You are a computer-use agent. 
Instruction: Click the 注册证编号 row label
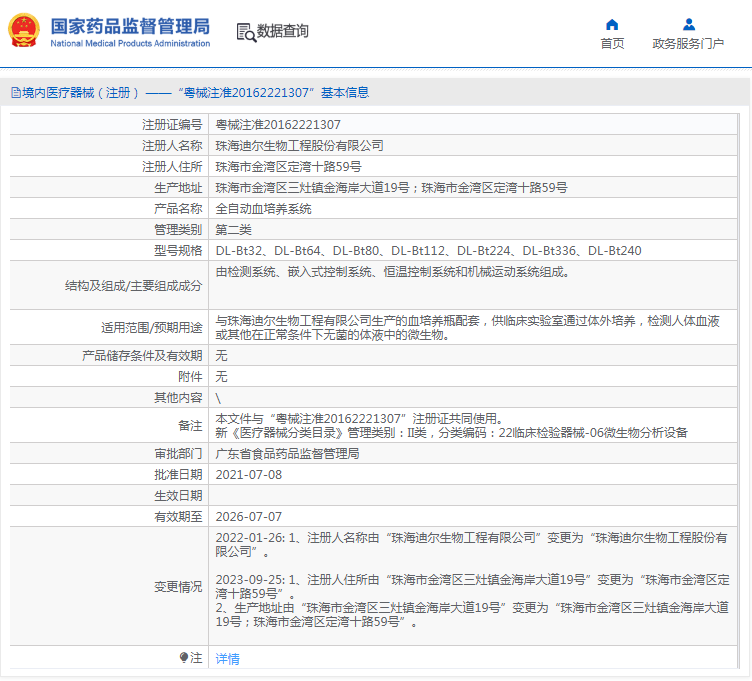[172, 125]
